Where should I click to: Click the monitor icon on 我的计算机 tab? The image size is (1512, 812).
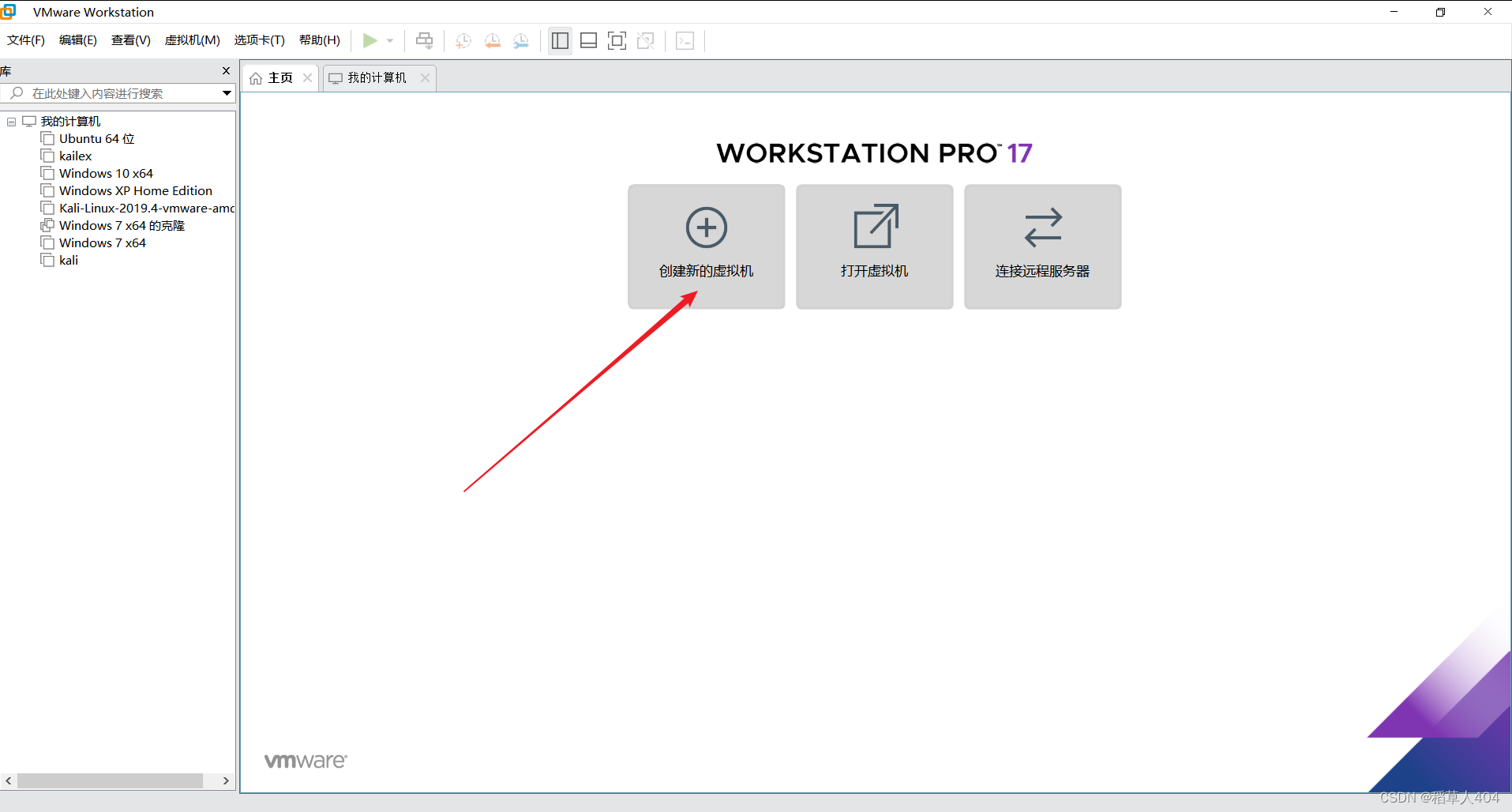pyautogui.click(x=336, y=78)
